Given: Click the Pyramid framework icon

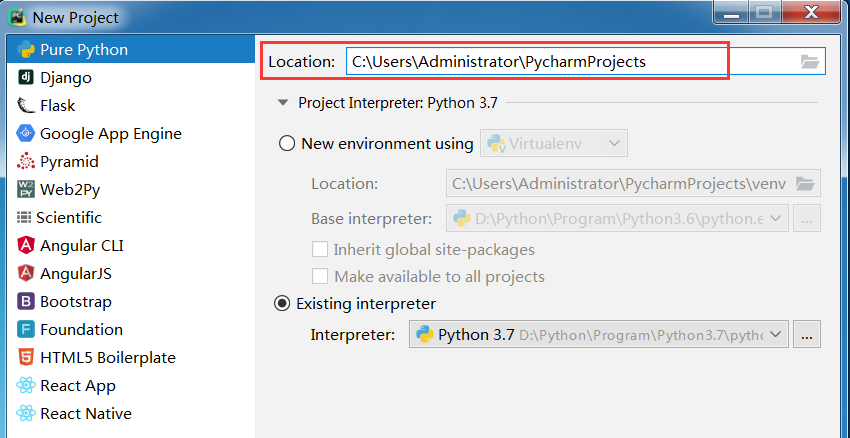Looking at the screenshot, I should coord(25,162).
